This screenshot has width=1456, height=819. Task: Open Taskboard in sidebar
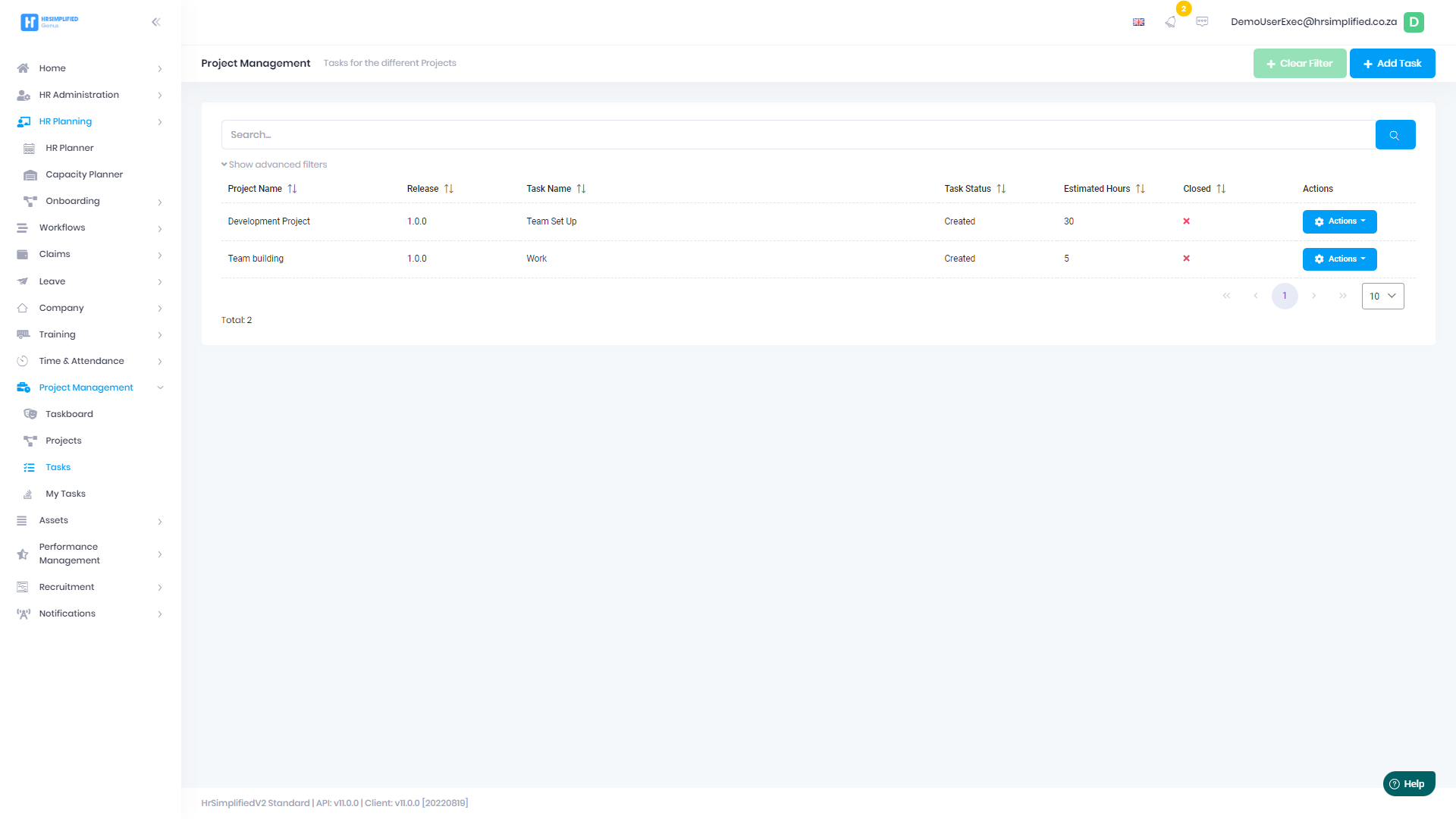click(x=69, y=414)
